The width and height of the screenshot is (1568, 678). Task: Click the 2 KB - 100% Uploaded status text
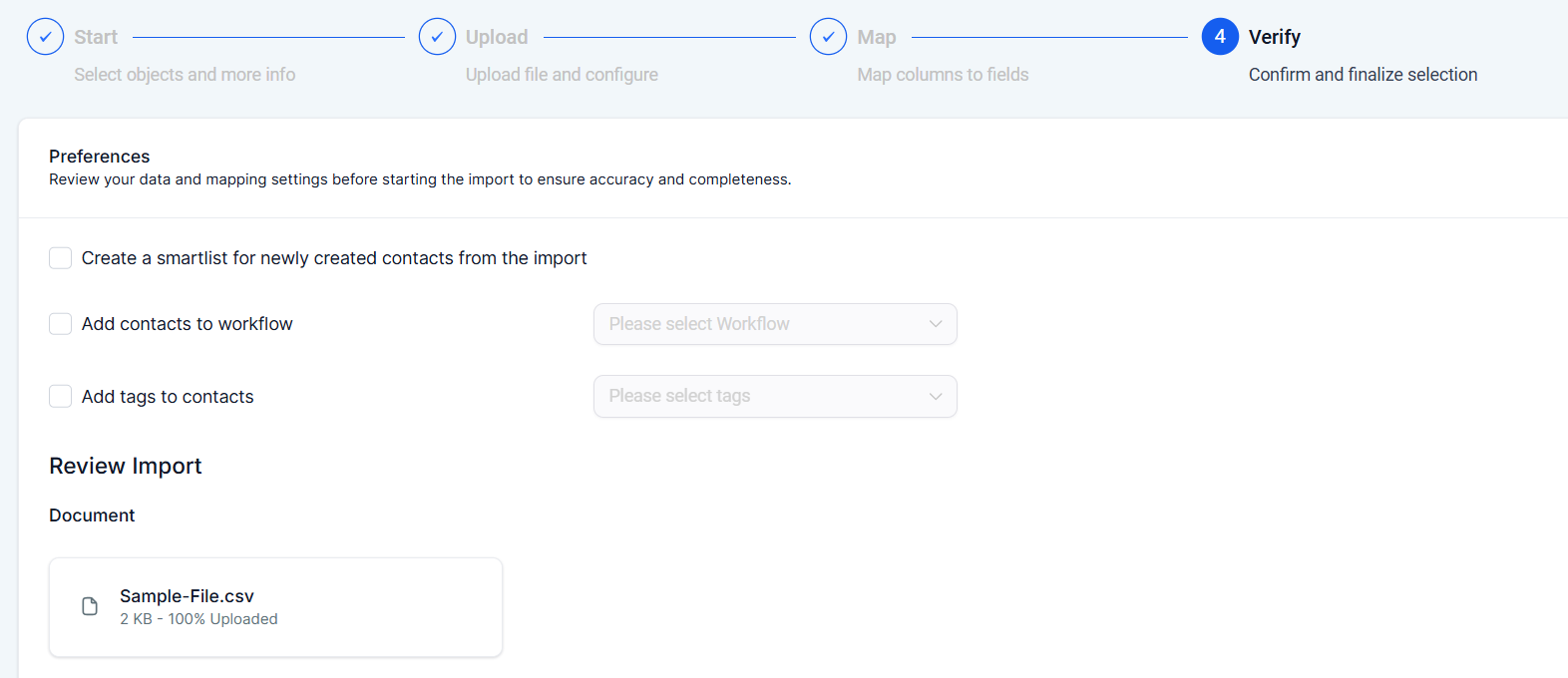tap(198, 619)
